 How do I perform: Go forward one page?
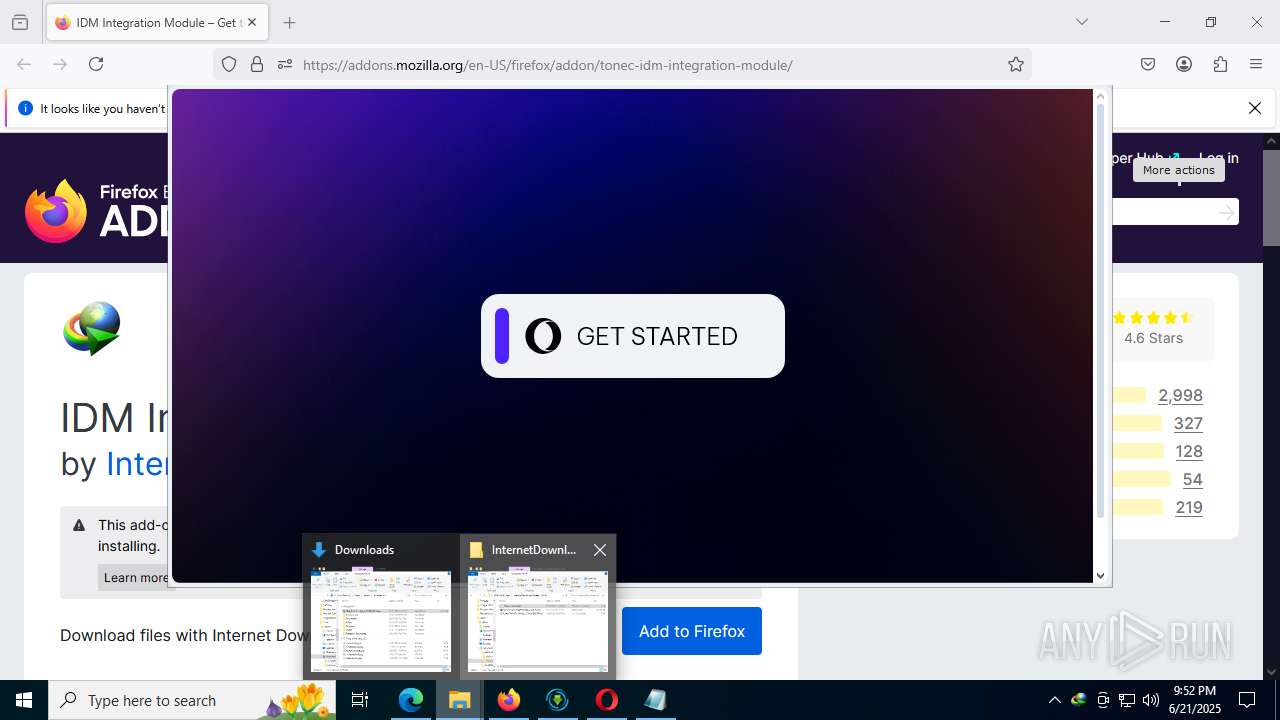click(60, 64)
